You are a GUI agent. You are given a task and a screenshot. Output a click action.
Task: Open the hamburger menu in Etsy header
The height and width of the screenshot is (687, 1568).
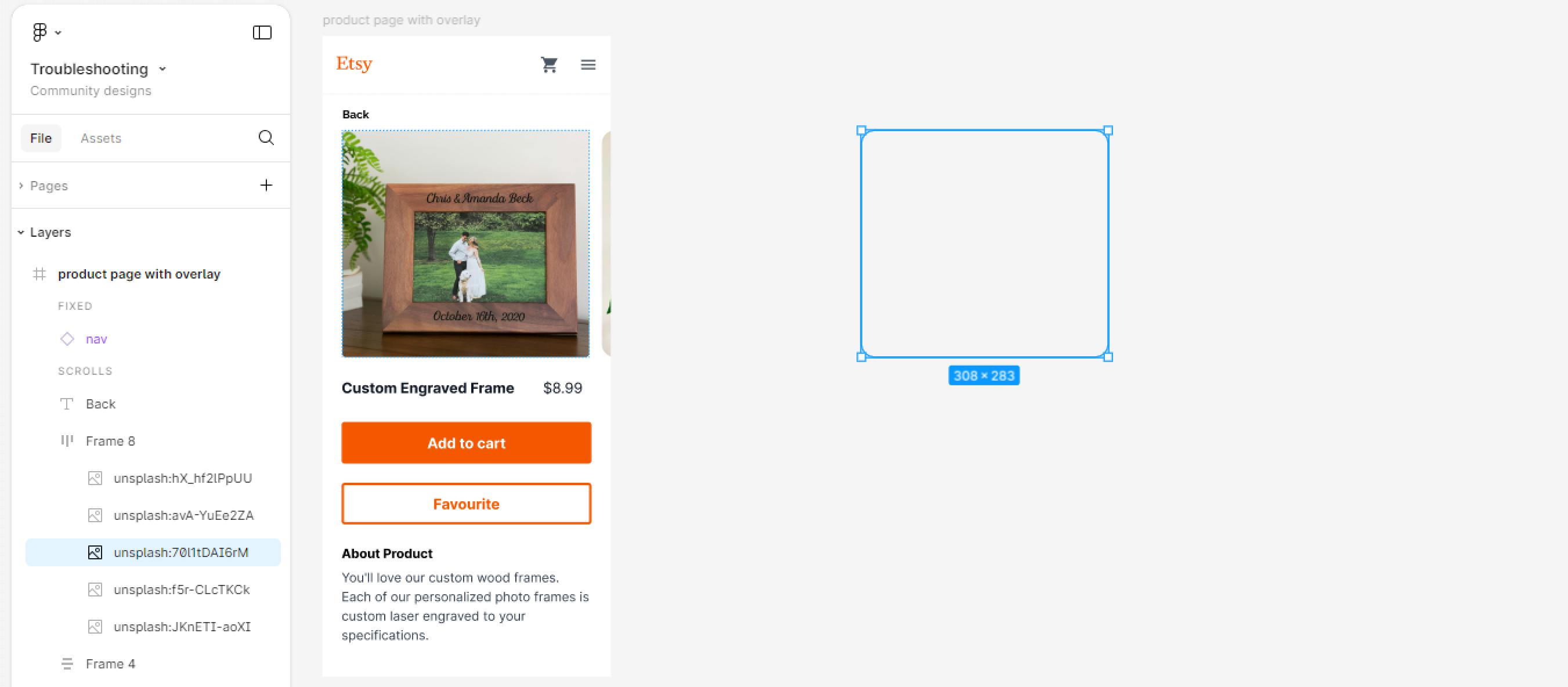(x=588, y=64)
